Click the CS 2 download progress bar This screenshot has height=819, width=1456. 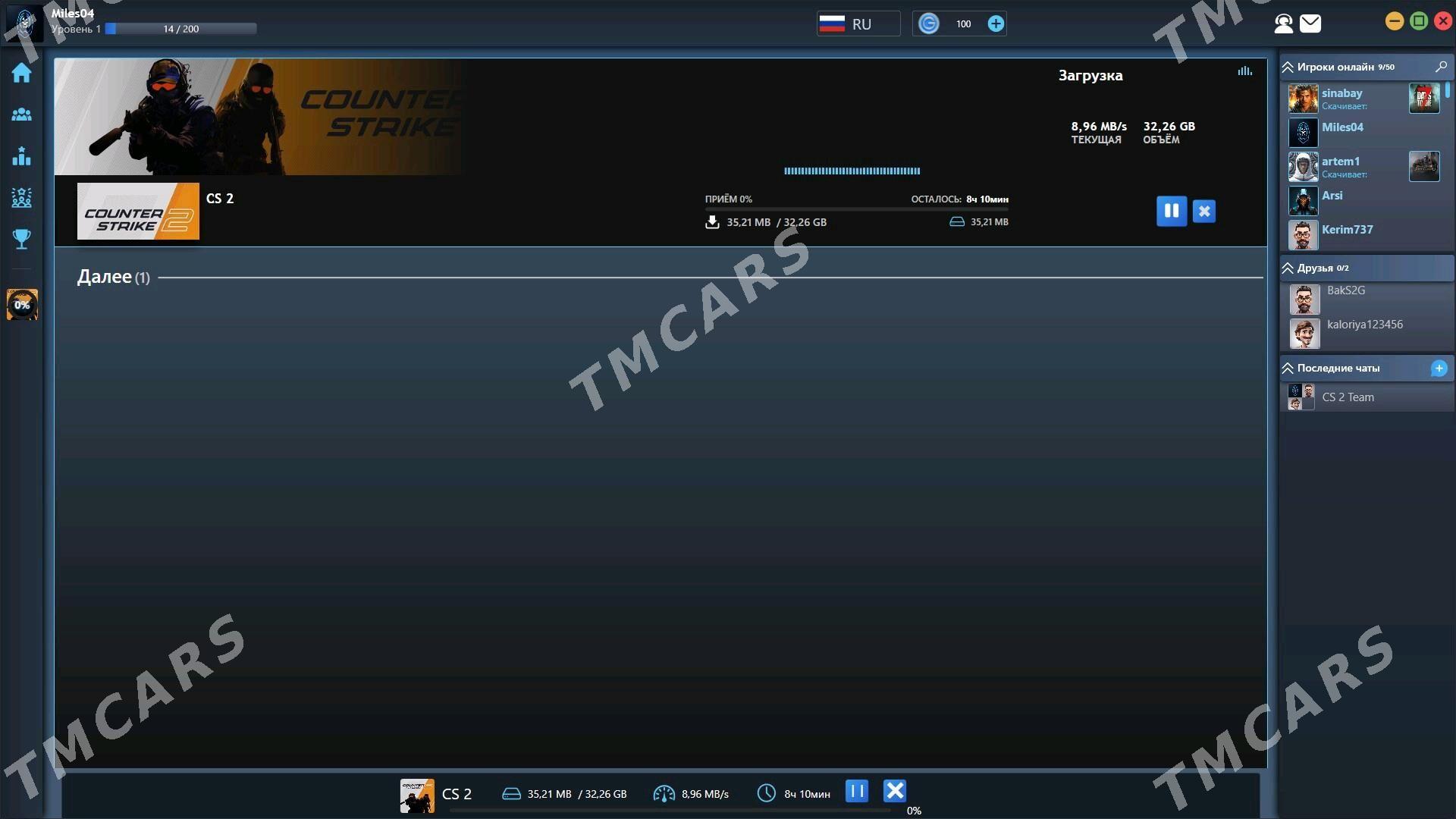tap(856, 209)
